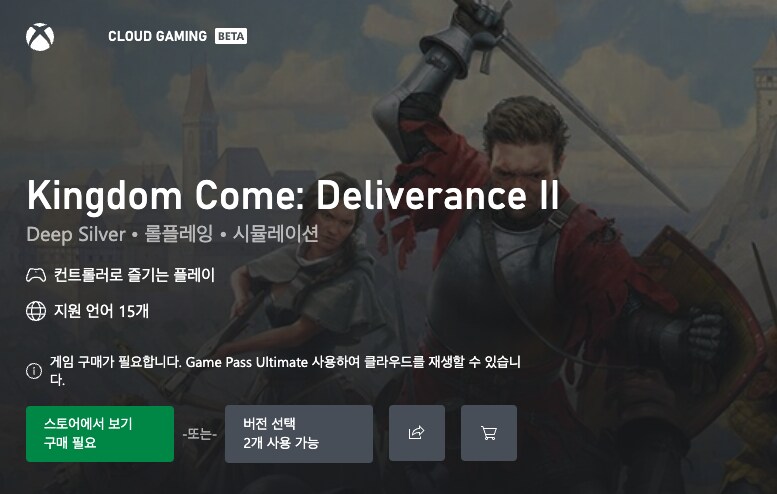Click the info circle icon
This screenshot has width=777, height=494.
34,371
